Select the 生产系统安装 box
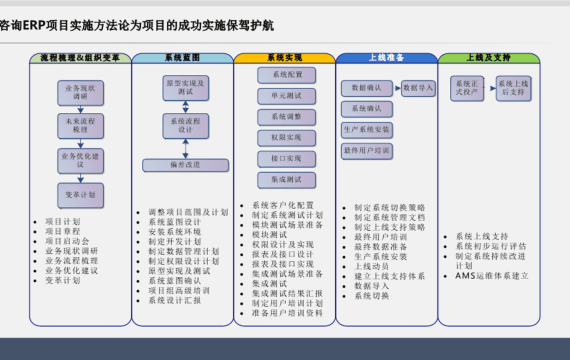The width and height of the screenshot is (570, 360). pos(367,130)
